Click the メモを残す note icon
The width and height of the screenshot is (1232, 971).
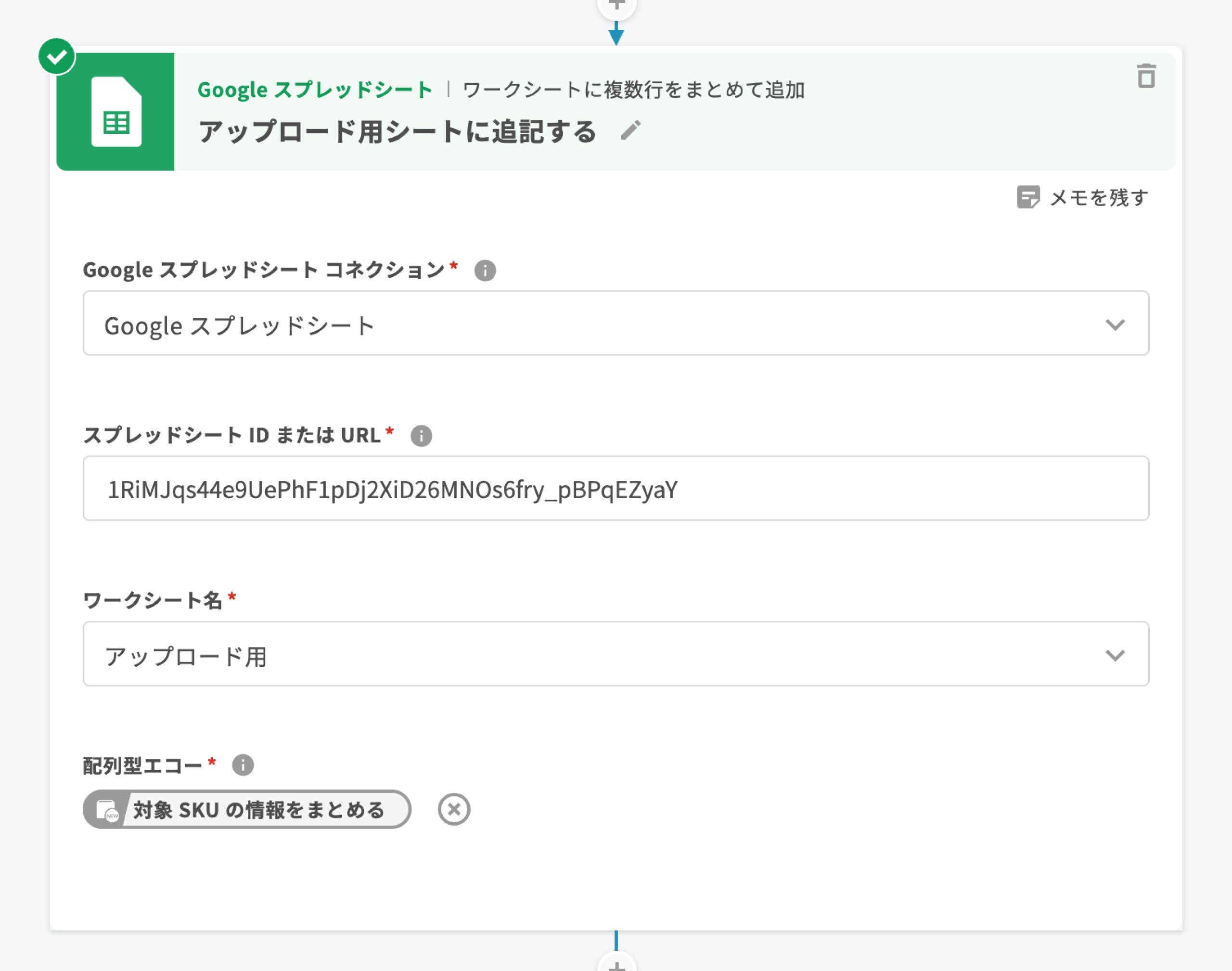pos(1027,197)
